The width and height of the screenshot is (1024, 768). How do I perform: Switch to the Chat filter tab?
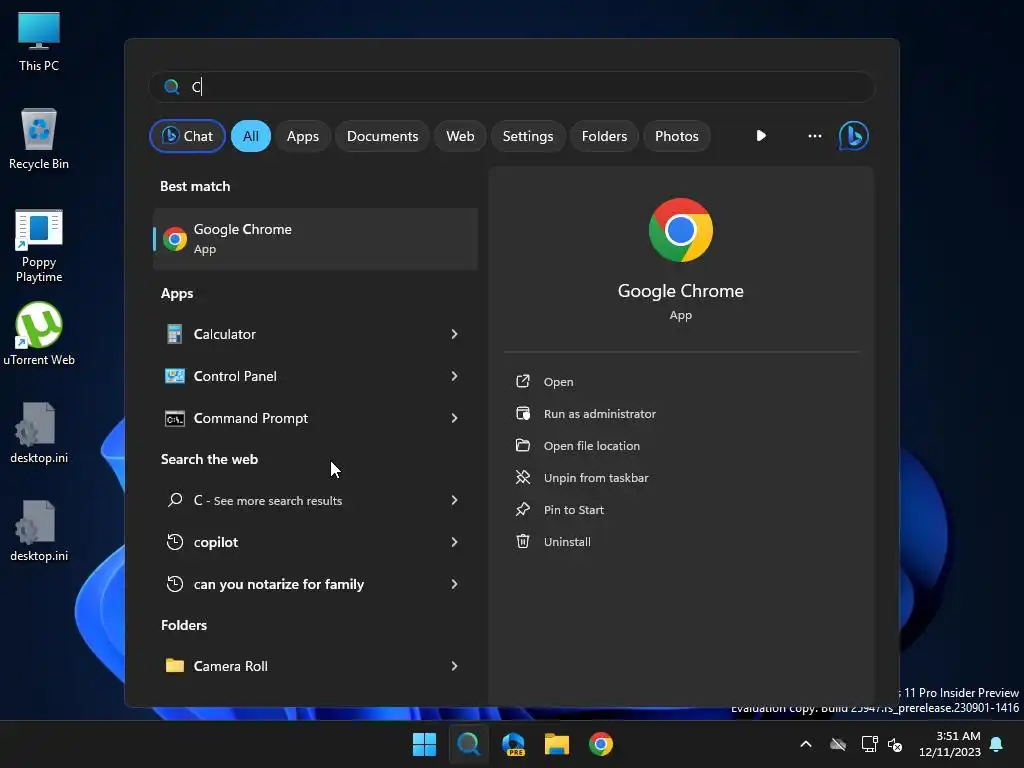pyautogui.click(x=187, y=136)
